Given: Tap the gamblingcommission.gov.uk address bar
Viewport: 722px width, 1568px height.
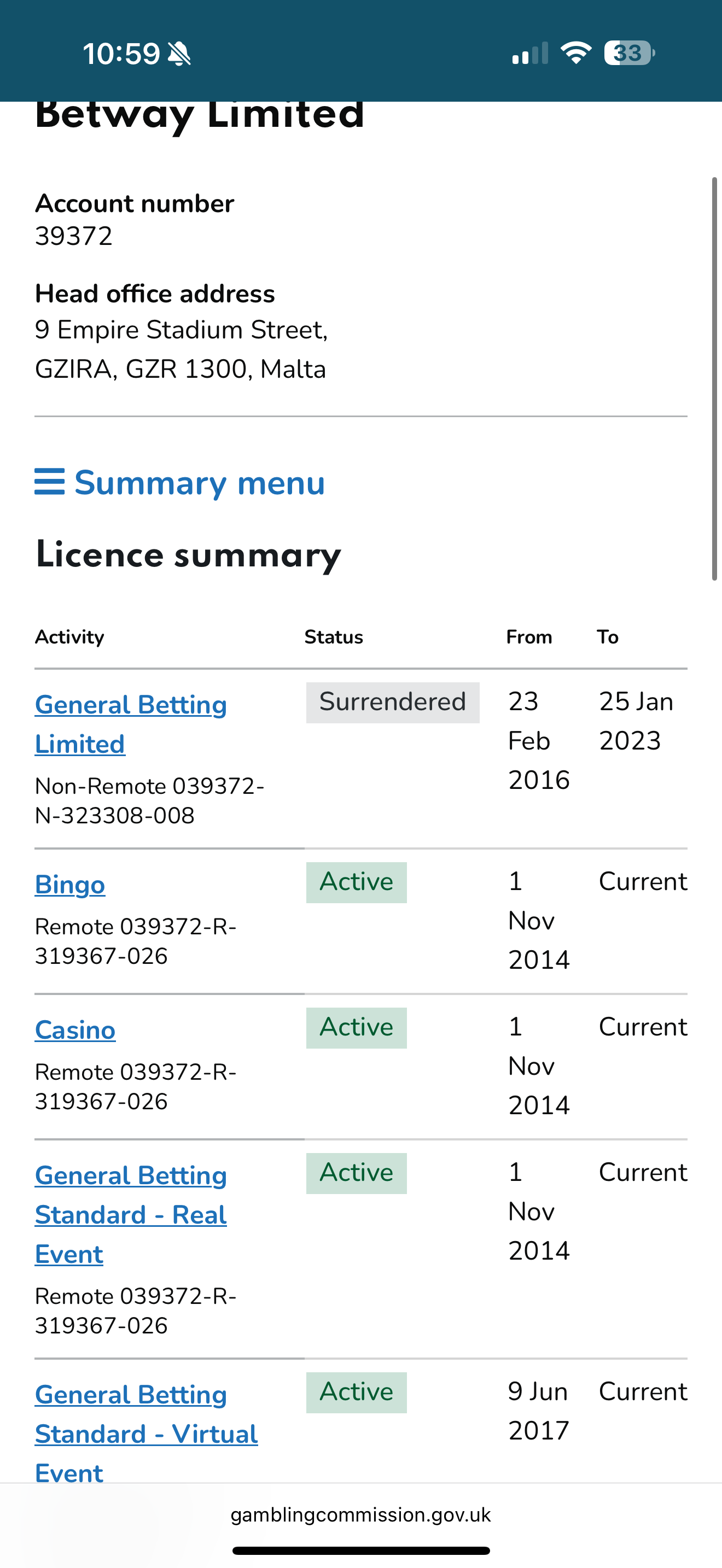Looking at the screenshot, I should [360, 1514].
